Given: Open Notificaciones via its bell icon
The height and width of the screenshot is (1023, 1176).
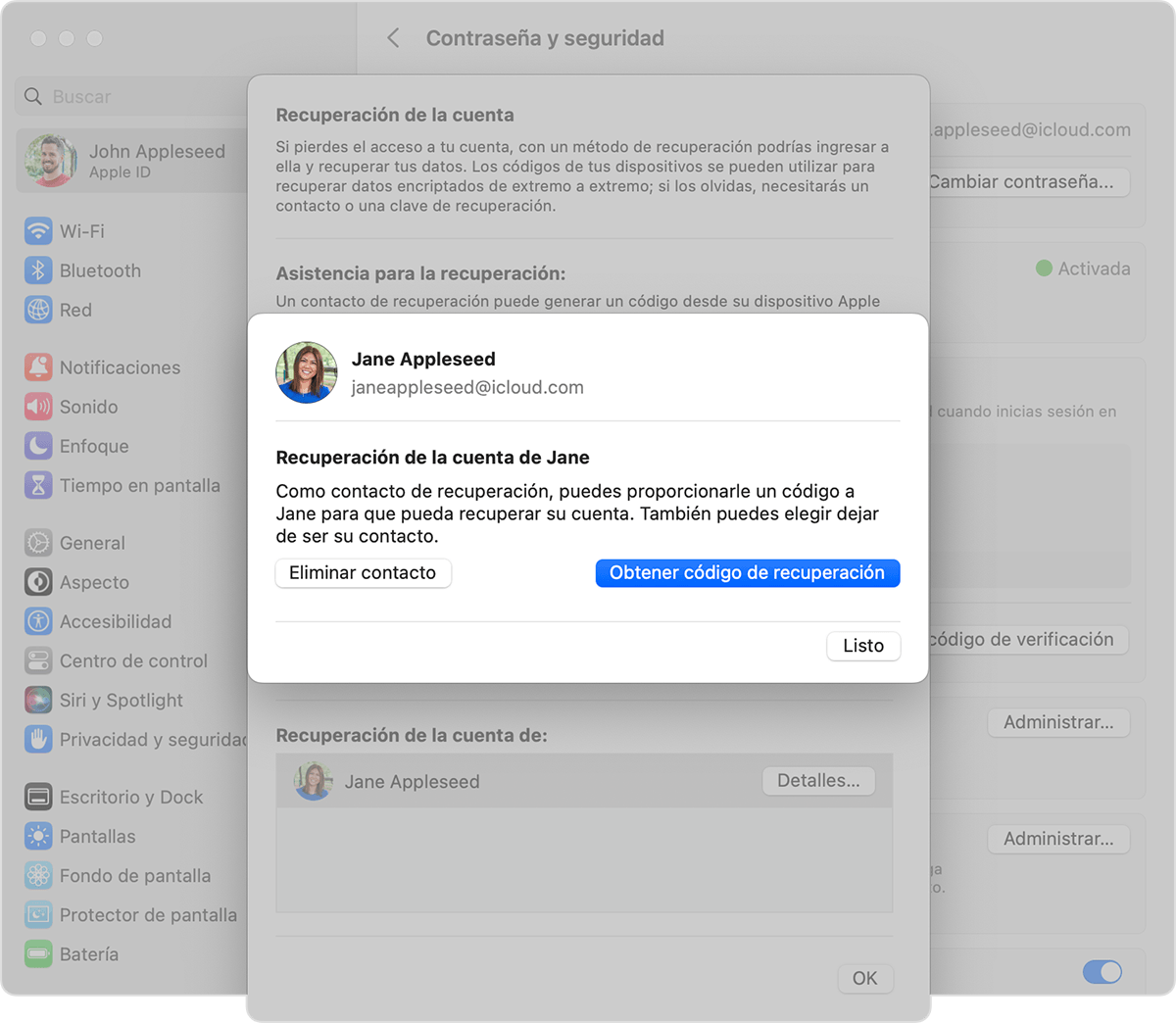Looking at the screenshot, I should 38,367.
